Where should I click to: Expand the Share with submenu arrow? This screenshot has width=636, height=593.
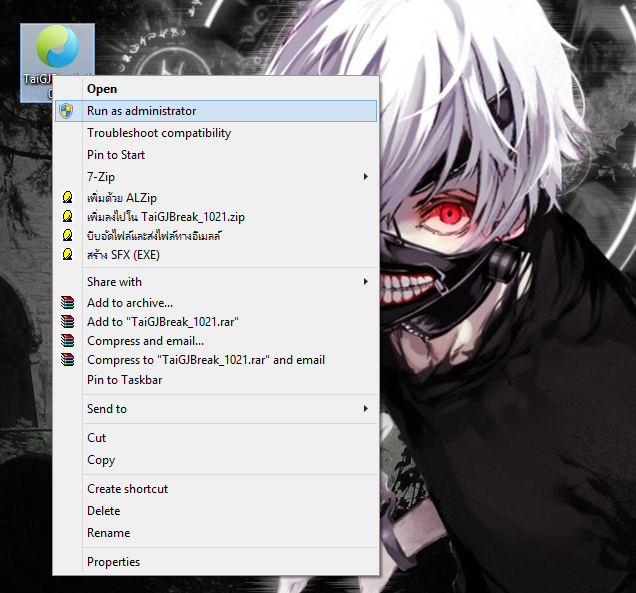tap(365, 281)
